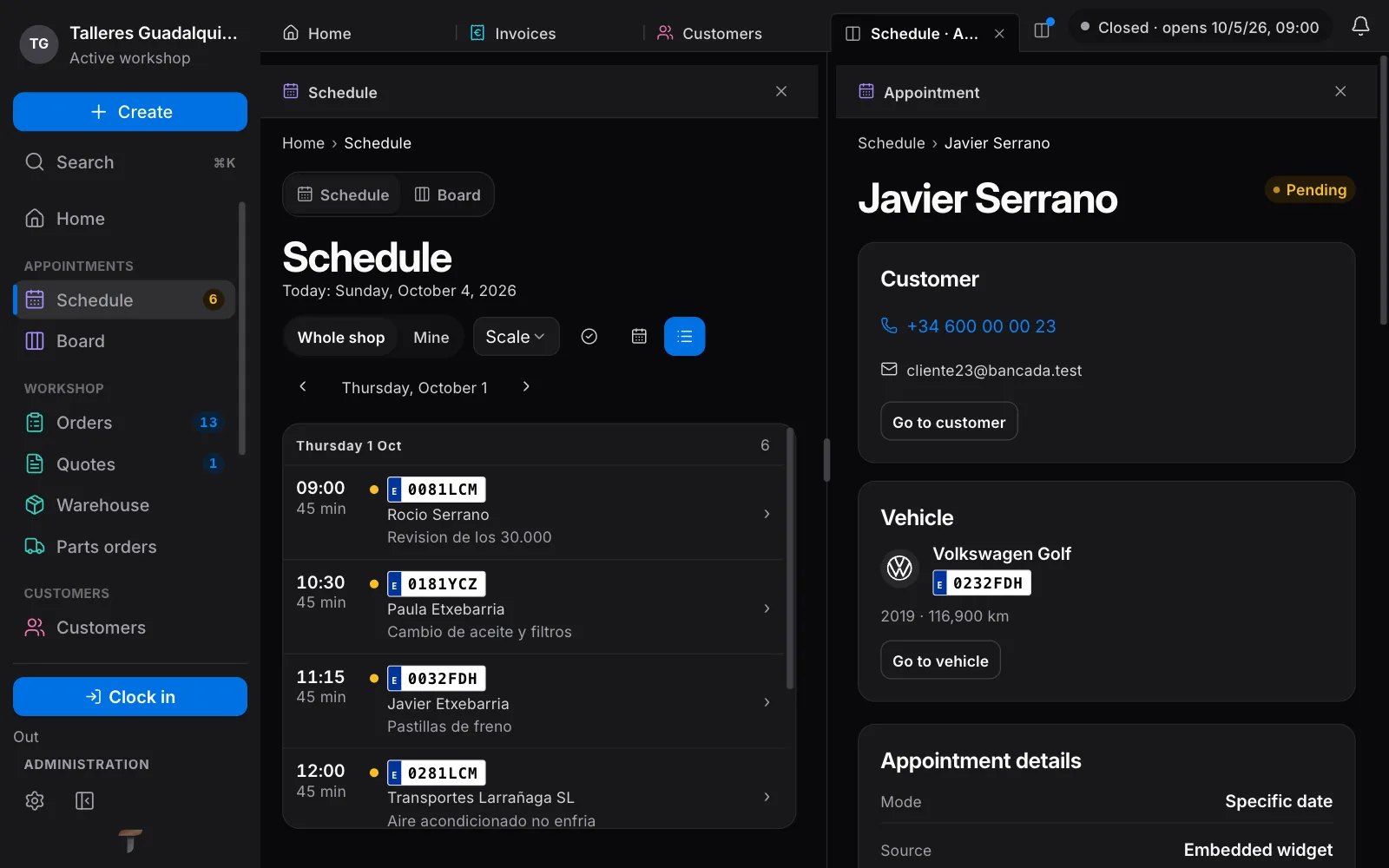
Task: Switch to calendar view icon
Action: (x=639, y=337)
